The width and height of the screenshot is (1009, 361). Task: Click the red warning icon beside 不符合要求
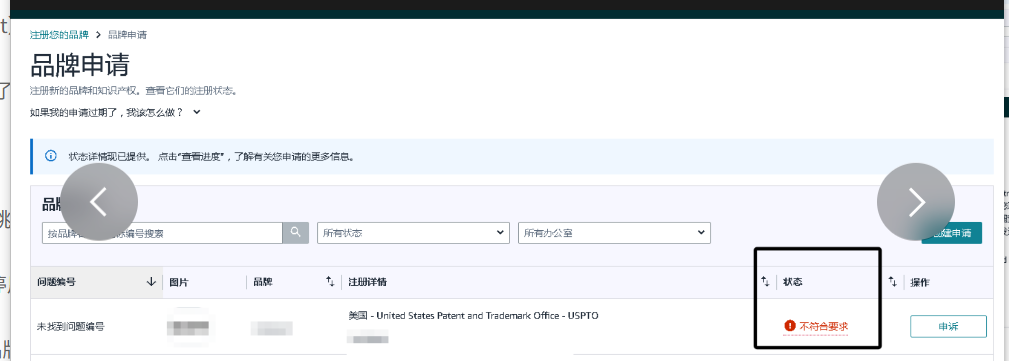tap(790, 326)
